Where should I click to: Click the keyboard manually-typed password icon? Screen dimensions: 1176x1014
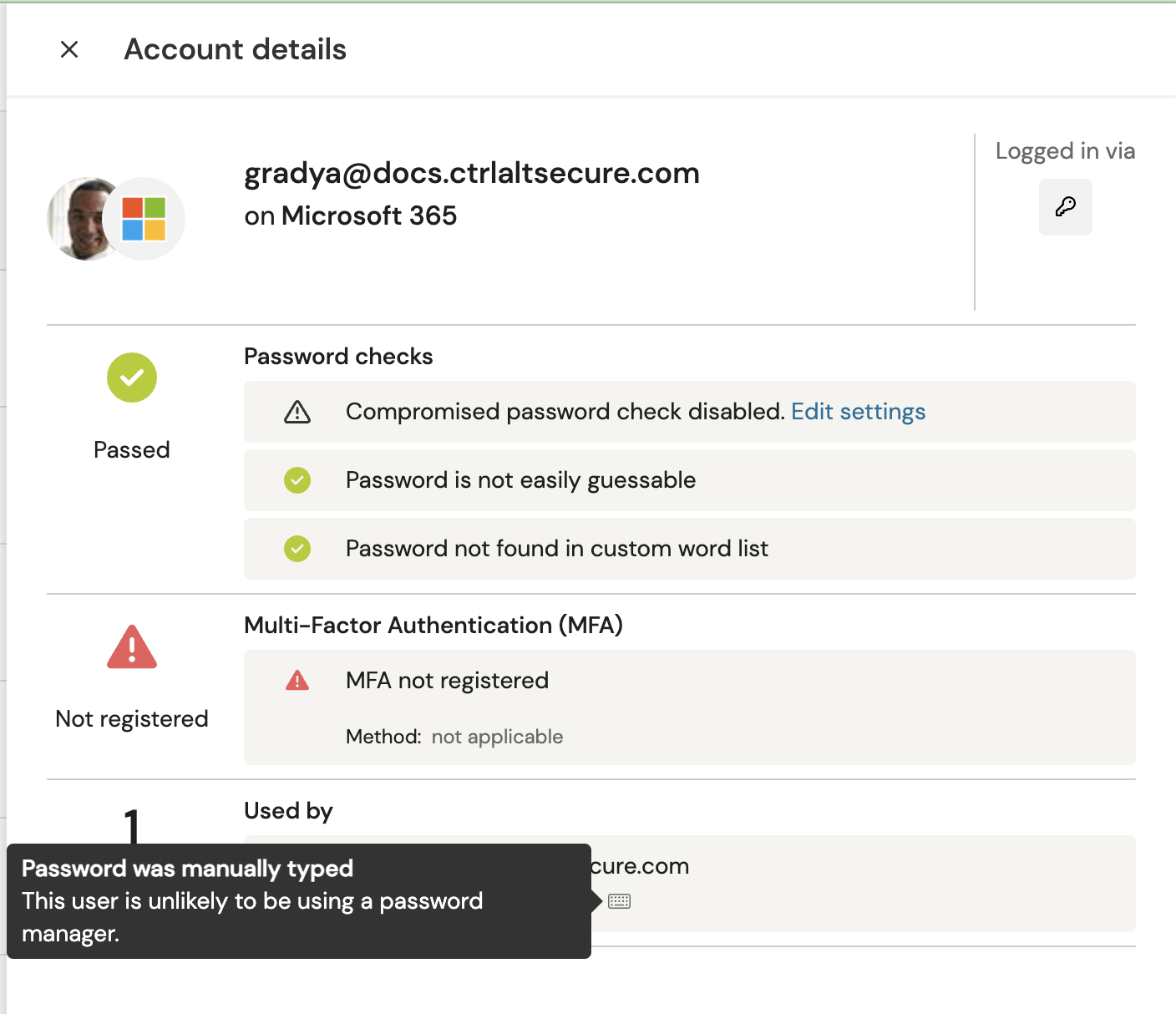(x=620, y=901)
